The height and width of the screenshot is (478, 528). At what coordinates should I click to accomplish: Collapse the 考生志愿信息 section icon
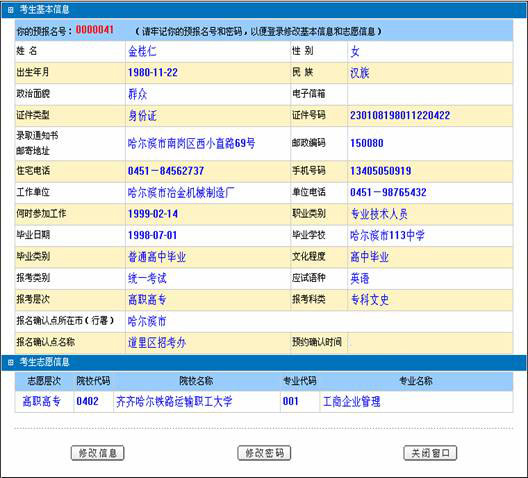click(x=10, y=363)
